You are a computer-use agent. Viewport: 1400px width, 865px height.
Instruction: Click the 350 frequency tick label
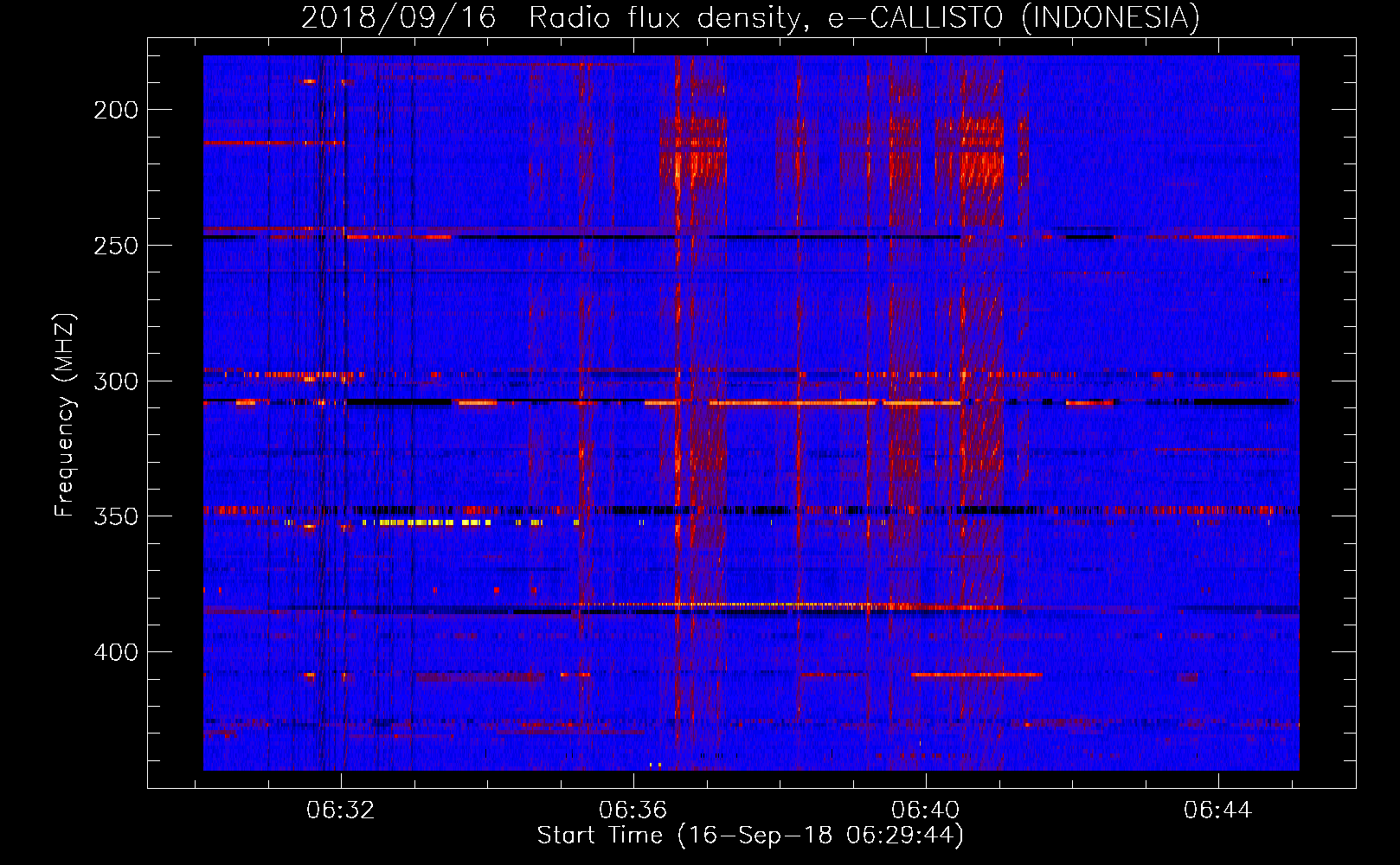116,516
